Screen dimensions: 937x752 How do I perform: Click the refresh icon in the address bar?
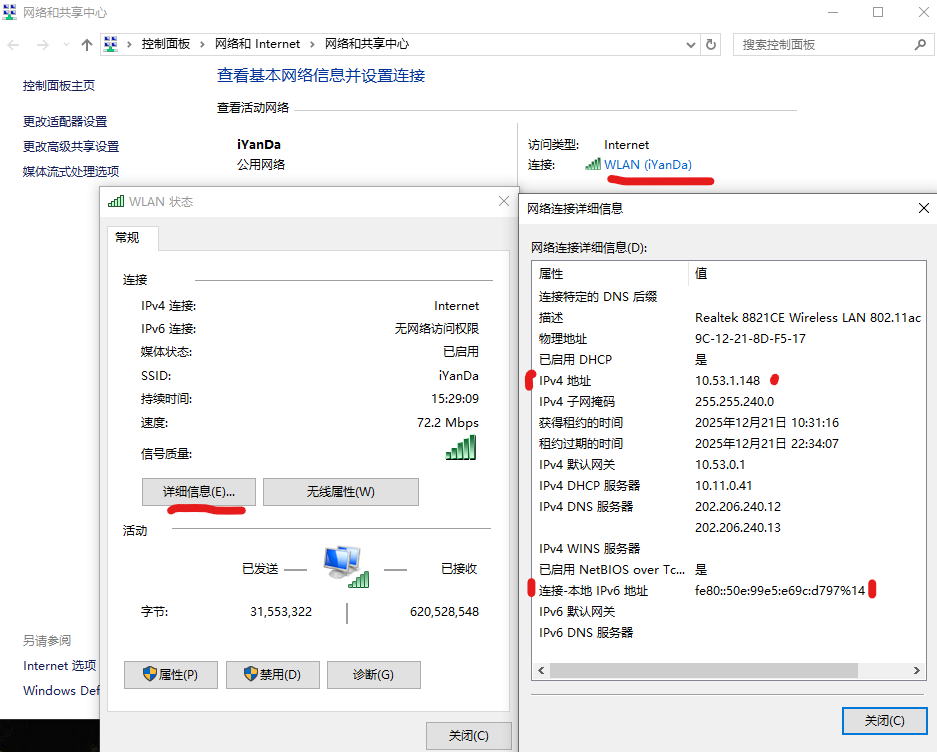pos(710,44)
